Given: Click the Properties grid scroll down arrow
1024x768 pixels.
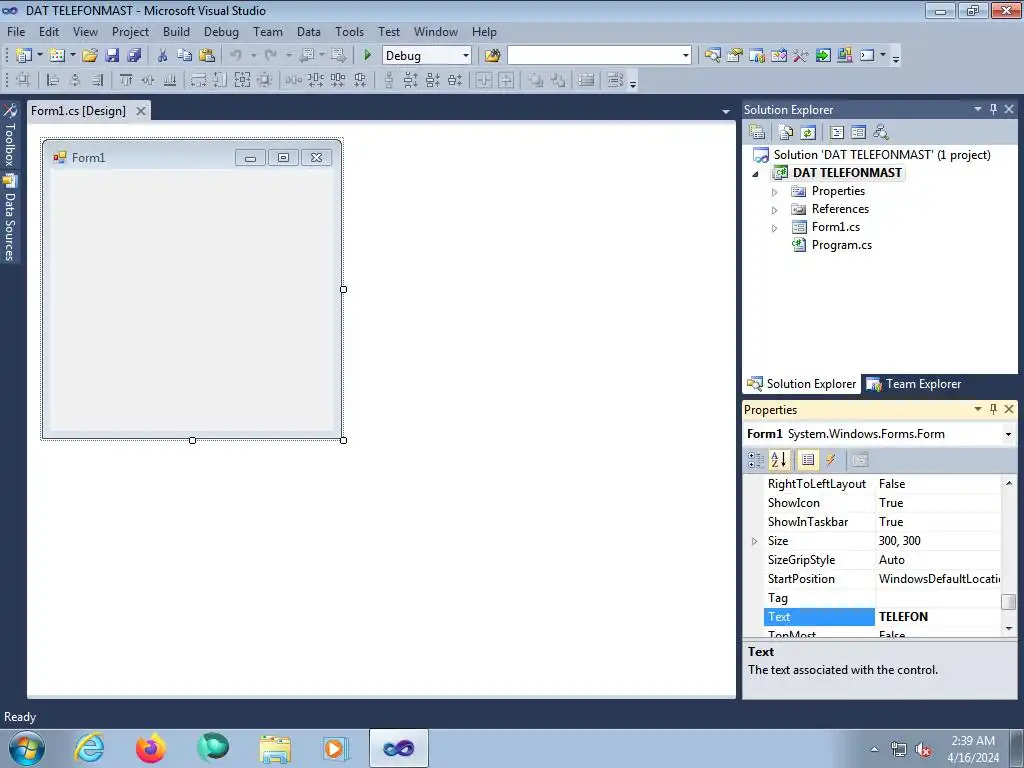Looking at the screenshot, I should [x=1008, y=628].
